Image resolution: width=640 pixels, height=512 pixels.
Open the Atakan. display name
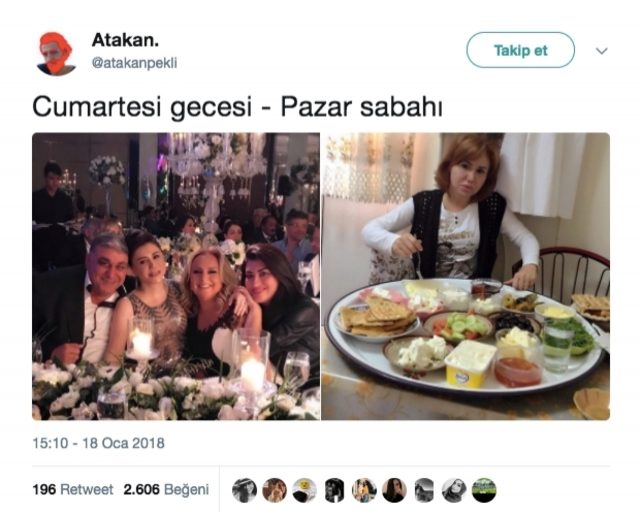(x=125, y=40)
